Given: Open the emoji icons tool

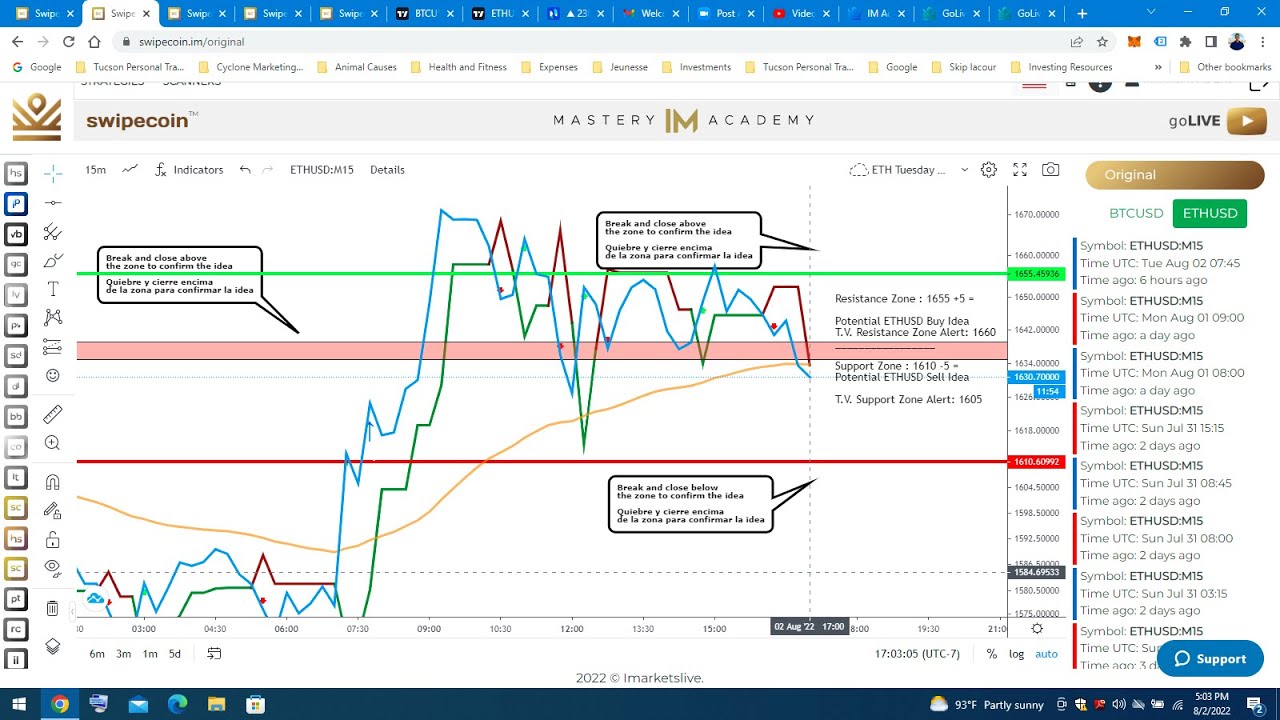Looking at the screenshot, I should click(53, 376).
